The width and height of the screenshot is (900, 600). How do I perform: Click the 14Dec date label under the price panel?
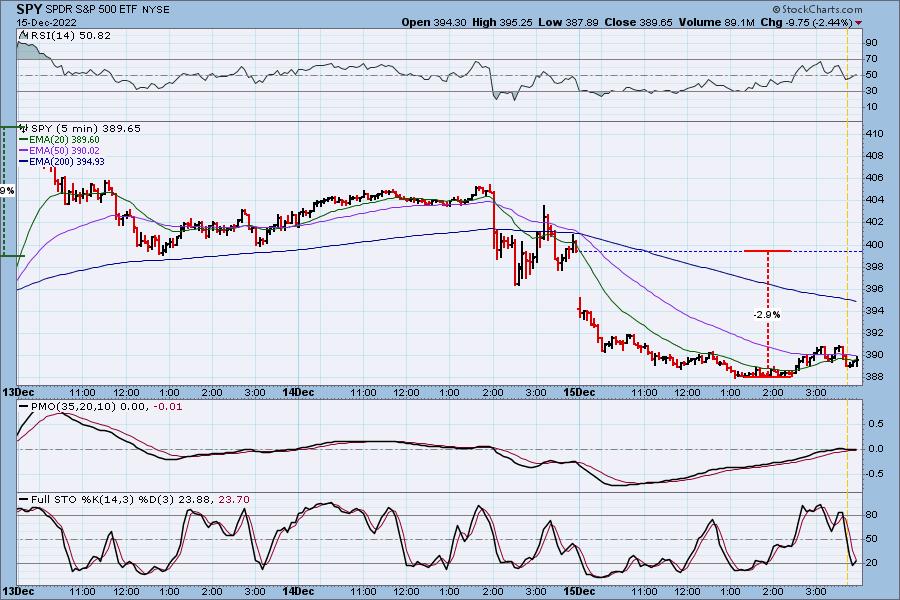[298, 392]
